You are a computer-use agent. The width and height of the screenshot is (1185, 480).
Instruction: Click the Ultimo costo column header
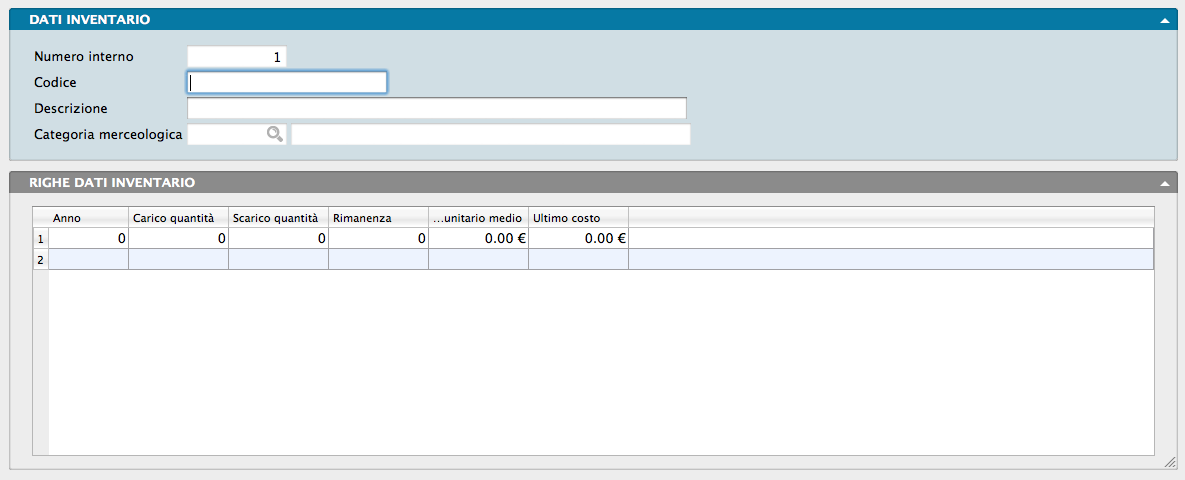click(x=578, y=218)
